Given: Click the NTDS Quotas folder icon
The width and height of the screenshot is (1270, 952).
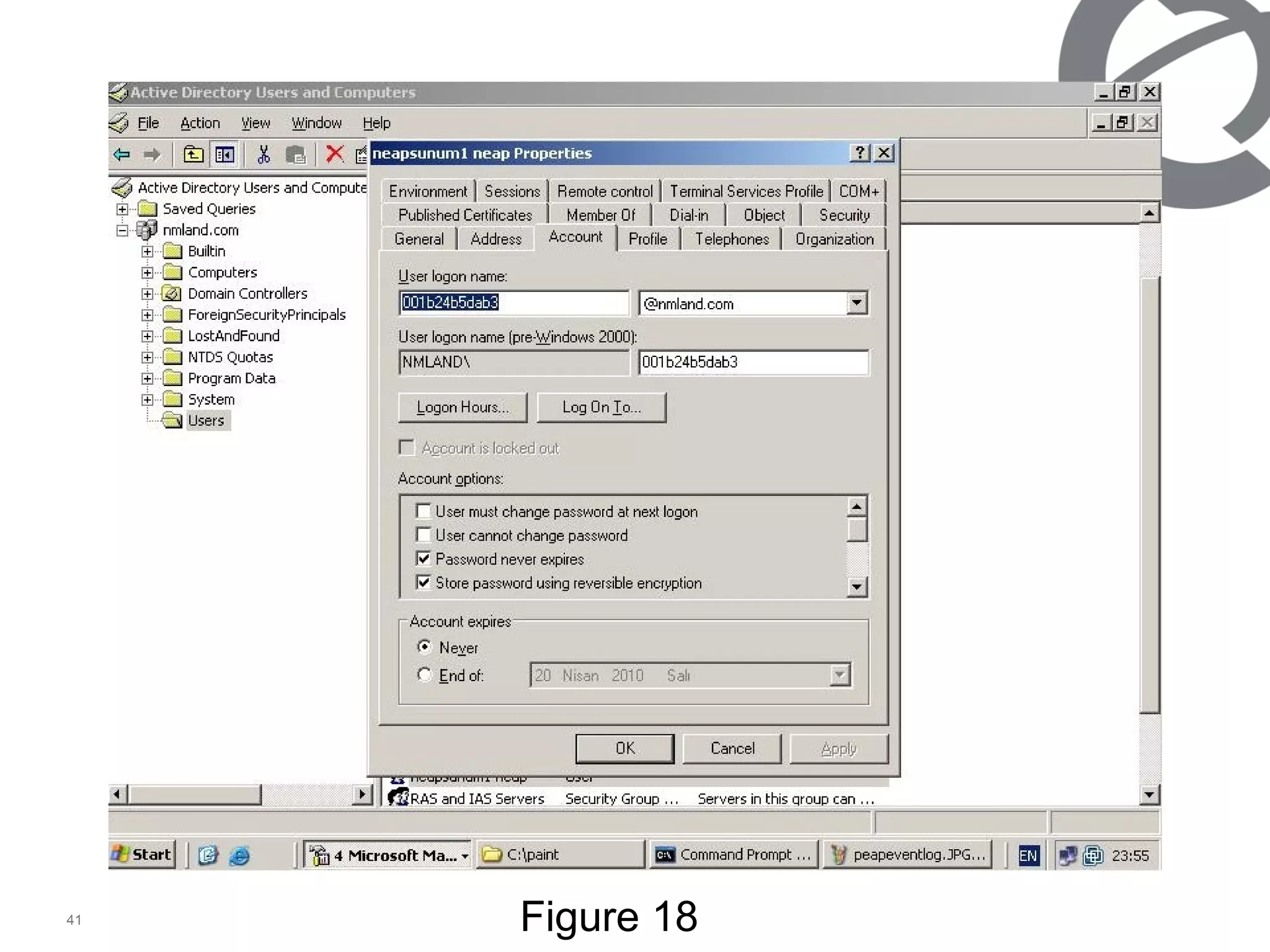Looking at the screenshot, I should coord(172,357).
